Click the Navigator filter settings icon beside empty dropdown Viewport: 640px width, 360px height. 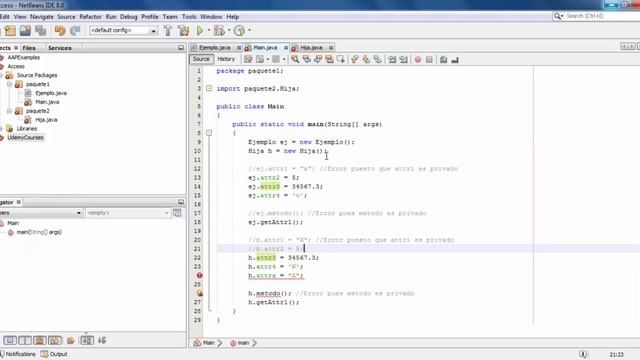coord(177,213)
